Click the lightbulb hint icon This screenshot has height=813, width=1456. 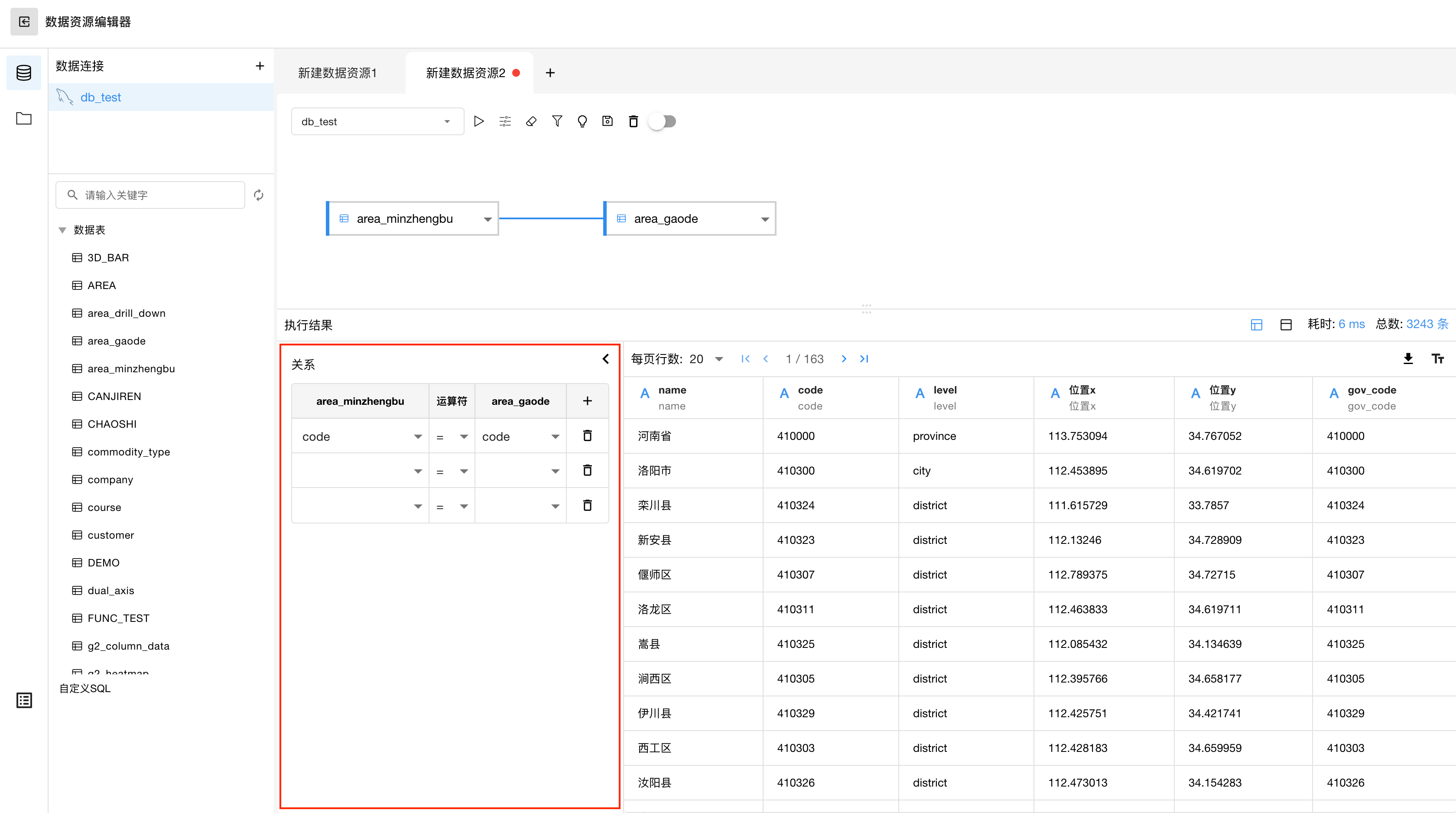coord(582,121)
